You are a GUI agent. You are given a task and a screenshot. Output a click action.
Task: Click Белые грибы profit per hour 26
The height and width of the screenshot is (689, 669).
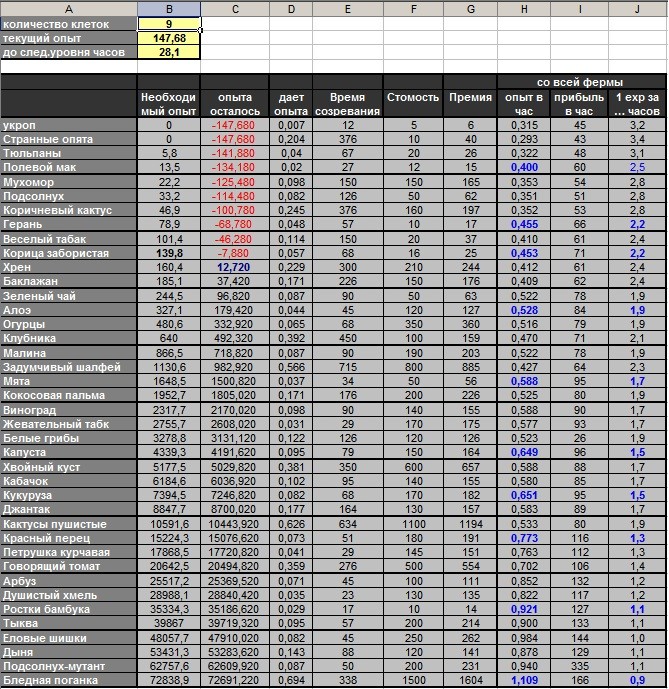[579, 439]
